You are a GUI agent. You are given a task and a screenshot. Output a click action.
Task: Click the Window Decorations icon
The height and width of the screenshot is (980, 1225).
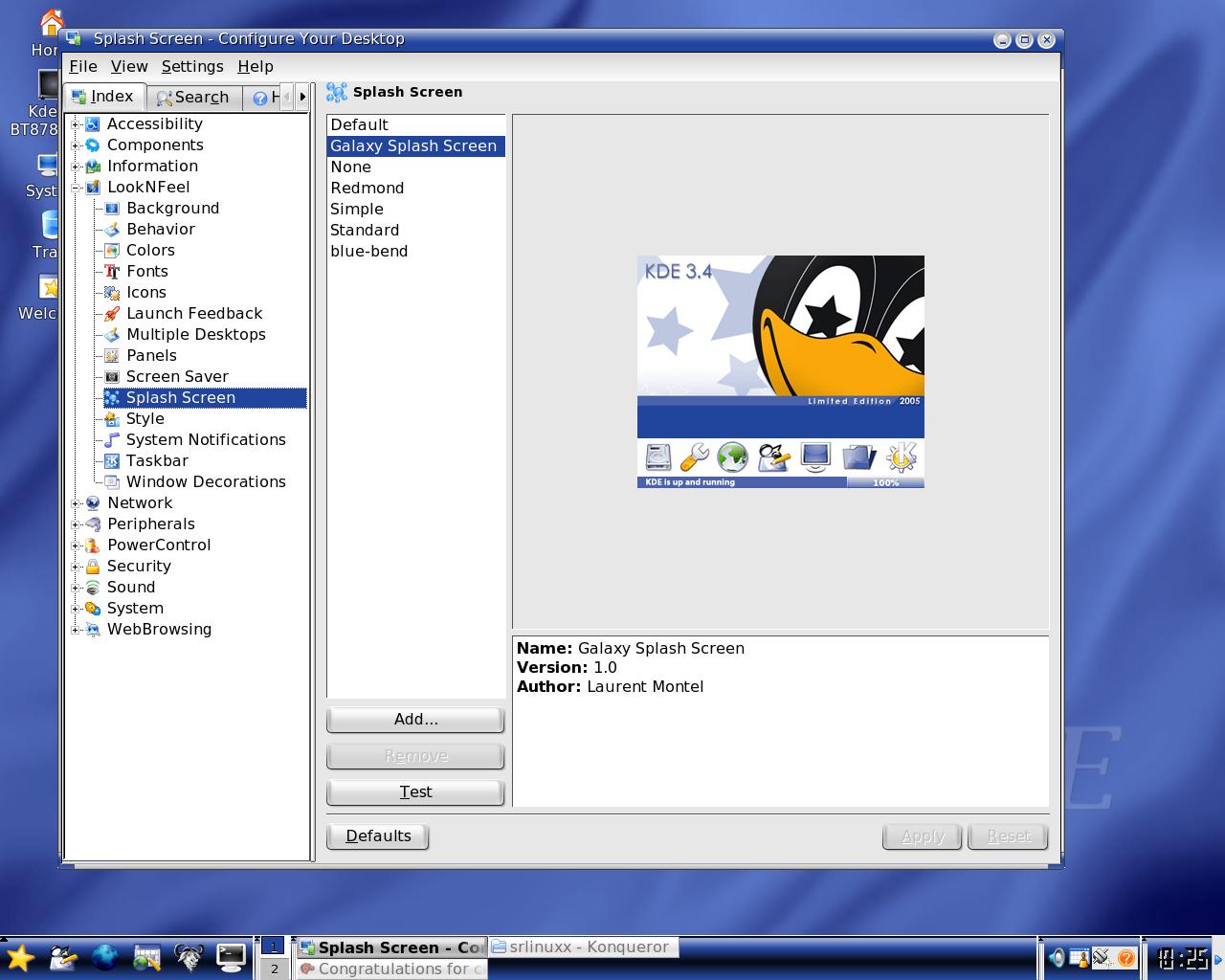pos(112,482)
